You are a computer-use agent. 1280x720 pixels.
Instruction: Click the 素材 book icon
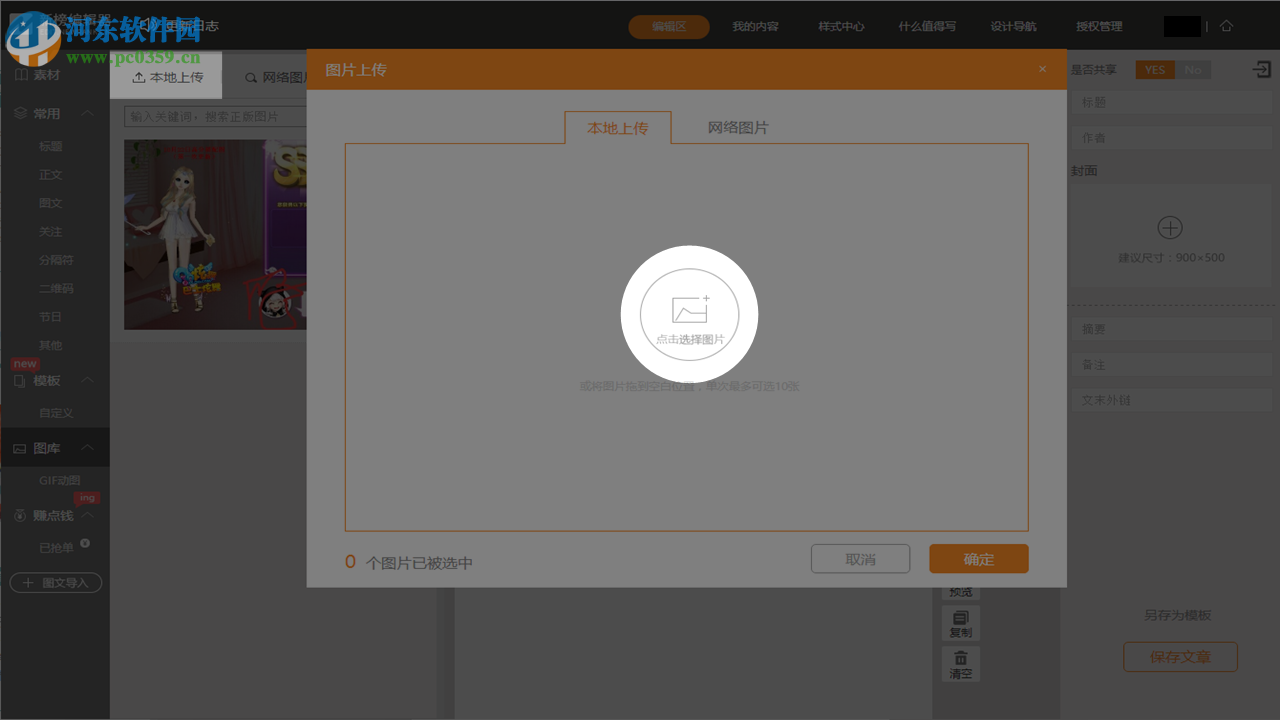point(21,75)
